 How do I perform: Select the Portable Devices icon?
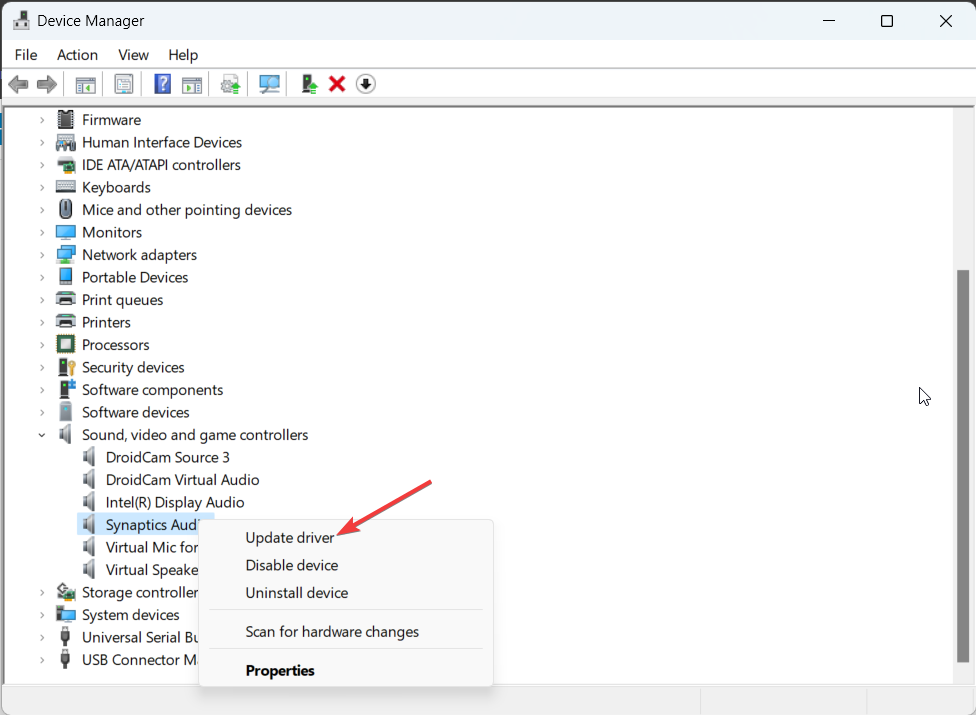coord(65,276)
